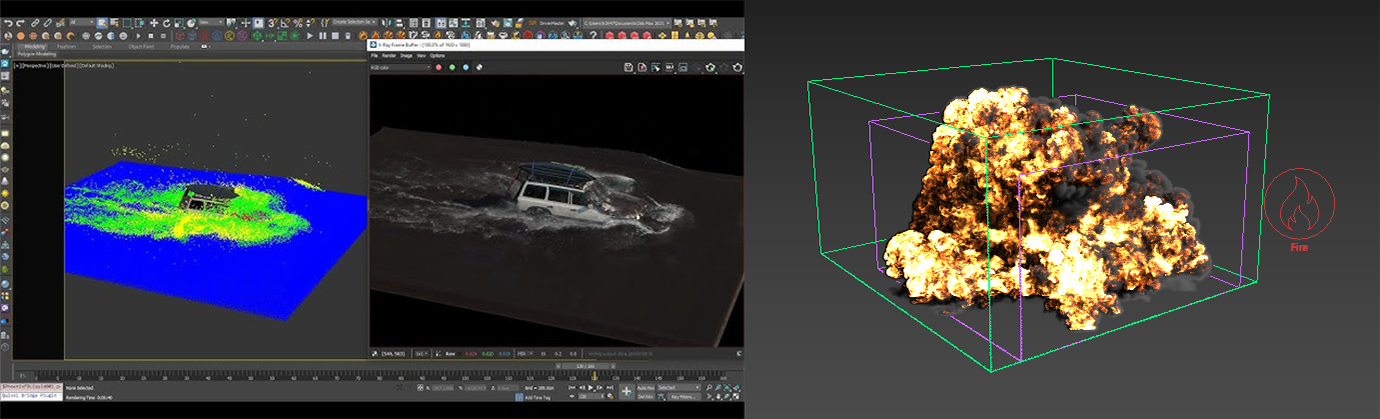Open the Render menu in frame buffer
Viewport: 1380px width, 419px height.
(x=388, y=56)
